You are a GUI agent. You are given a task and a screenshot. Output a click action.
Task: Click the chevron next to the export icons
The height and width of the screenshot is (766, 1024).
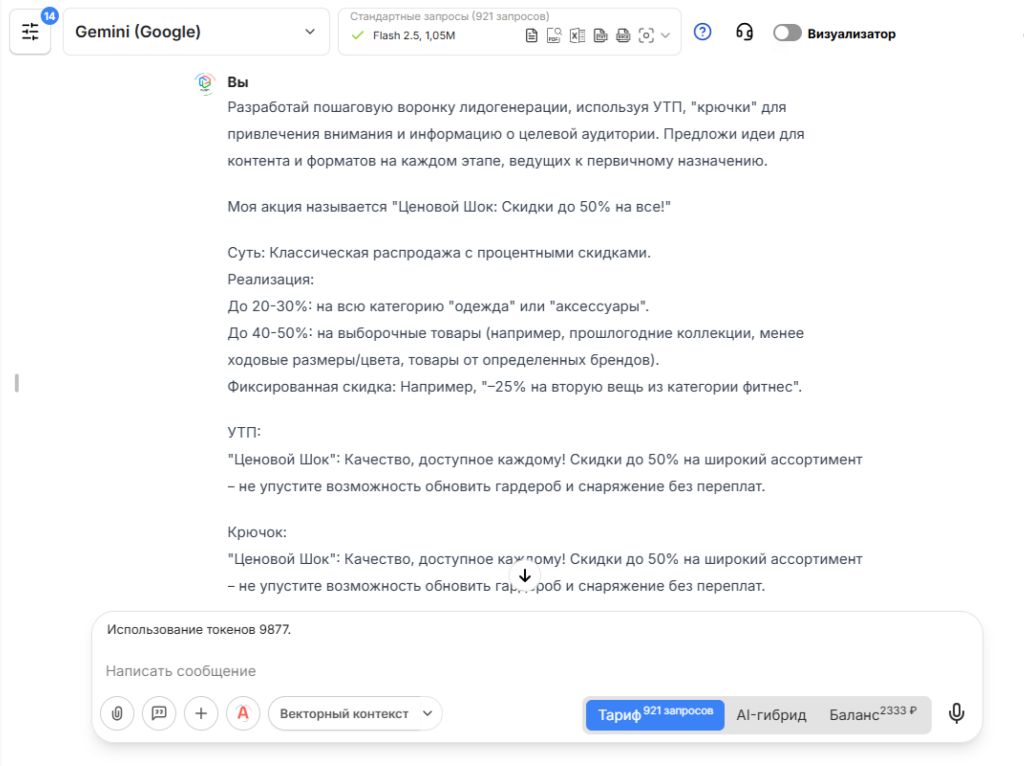[665, 35]
